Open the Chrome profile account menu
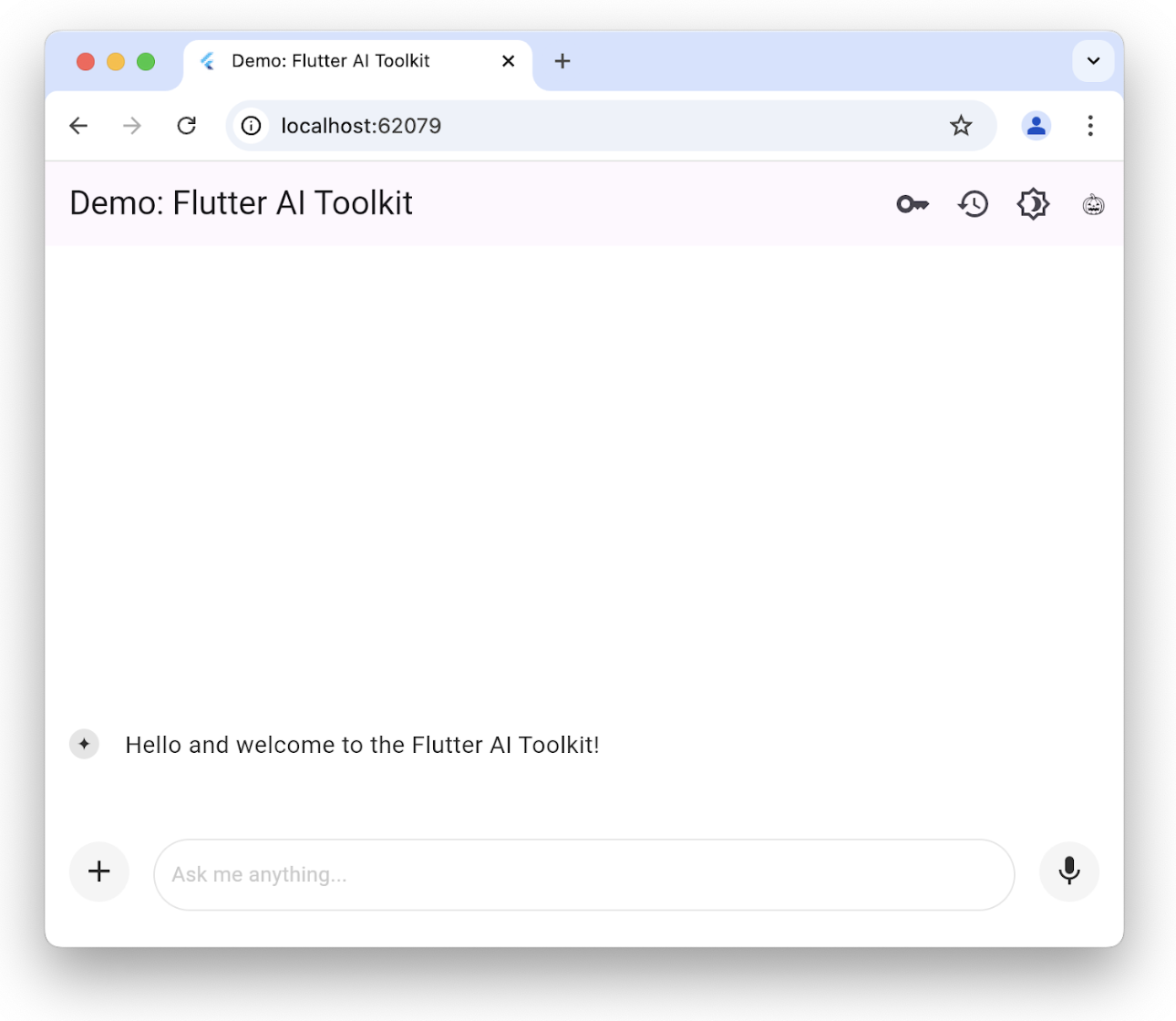The image size is (1176, 1021). tap(1037, 126)
